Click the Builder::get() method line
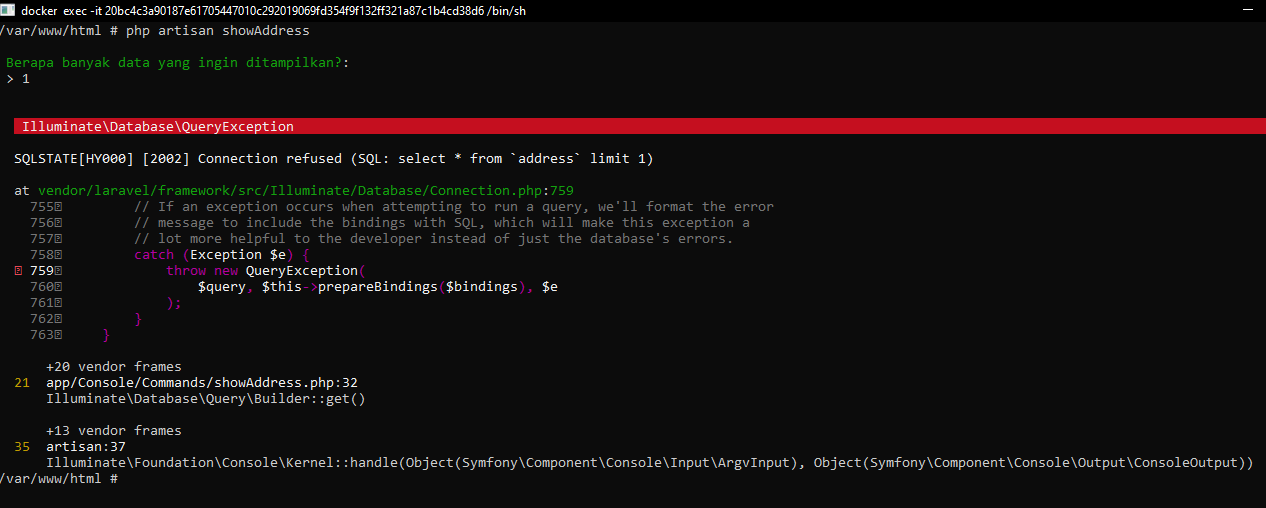Image resolution: width=1266 pixels, height=508 pixels. pos(206,399)
